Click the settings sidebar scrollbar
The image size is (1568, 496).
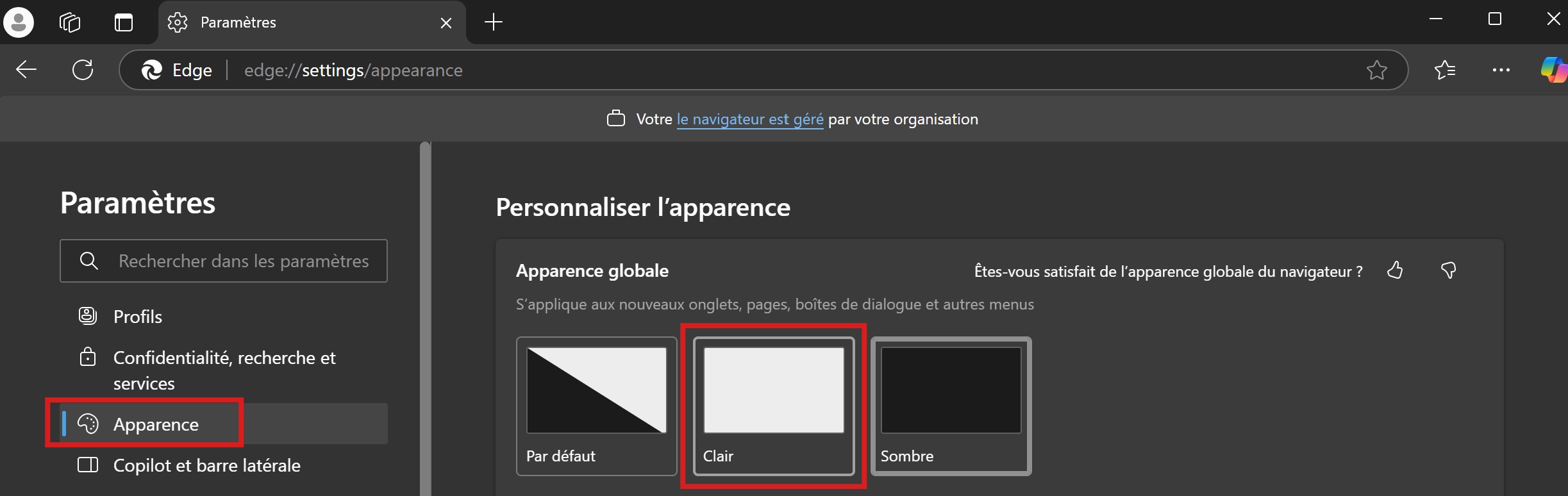click(425, 318)
